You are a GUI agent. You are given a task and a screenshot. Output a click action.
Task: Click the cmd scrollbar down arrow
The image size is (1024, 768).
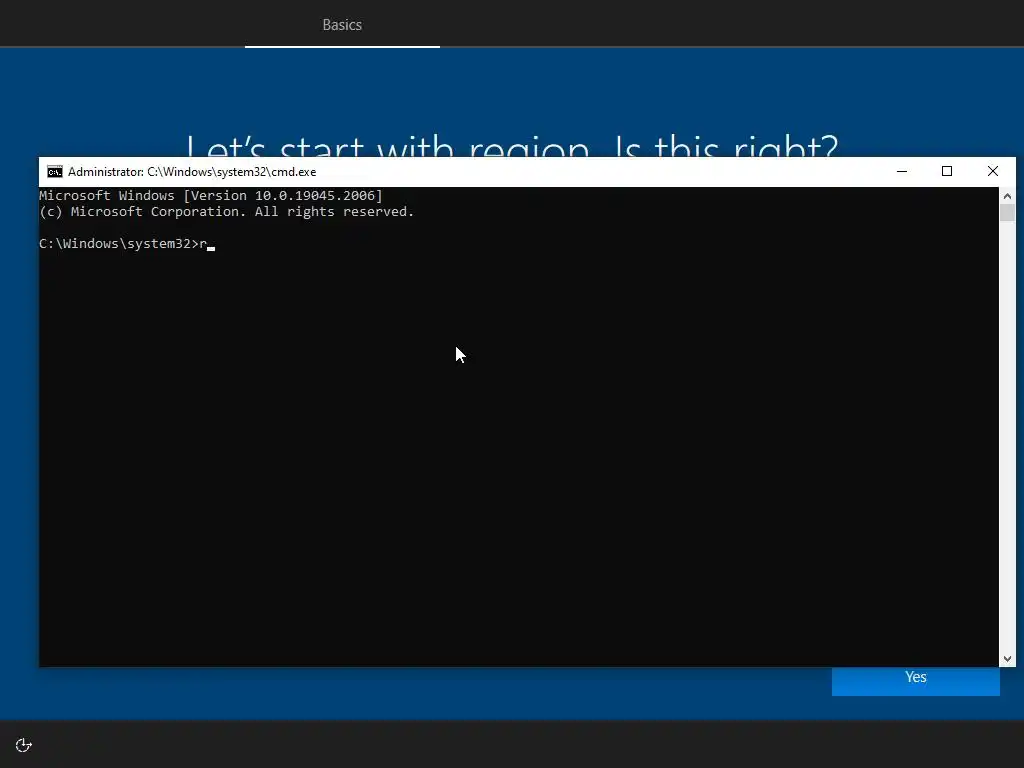tap(1007, 659)
